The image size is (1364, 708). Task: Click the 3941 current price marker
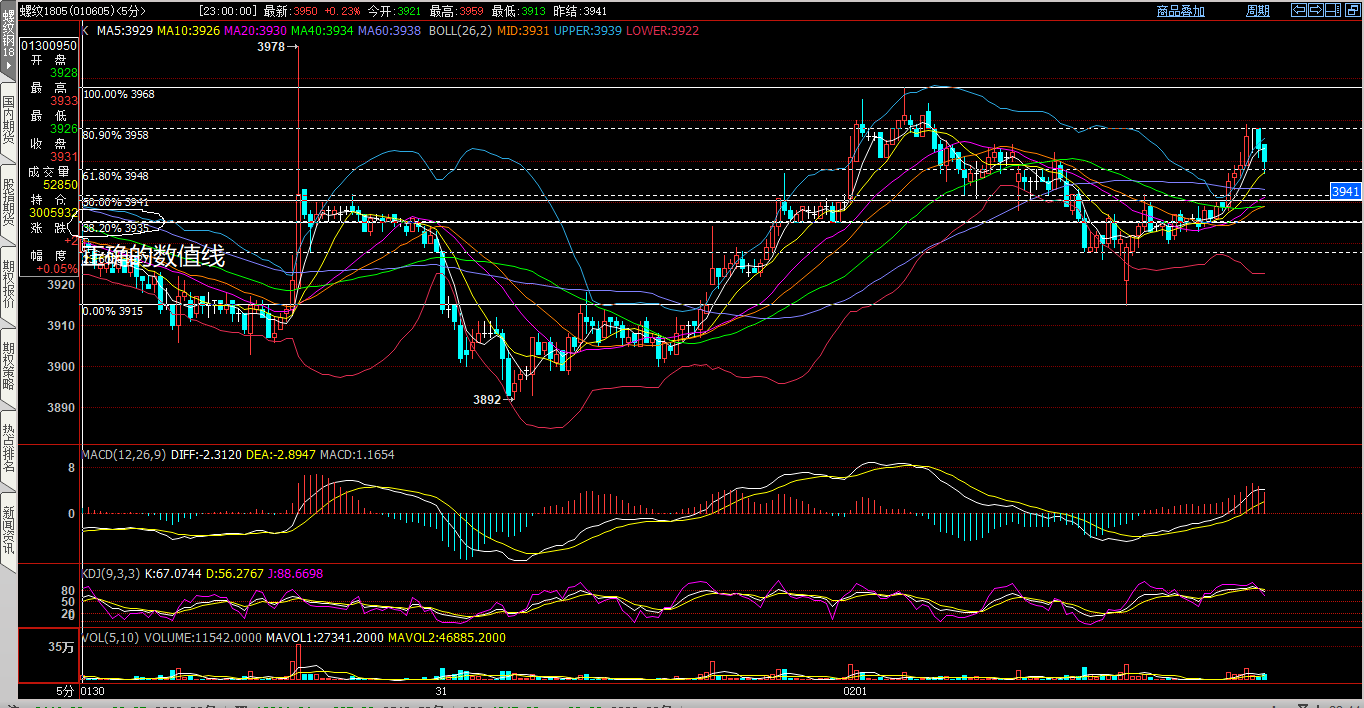pos(1345,191)
